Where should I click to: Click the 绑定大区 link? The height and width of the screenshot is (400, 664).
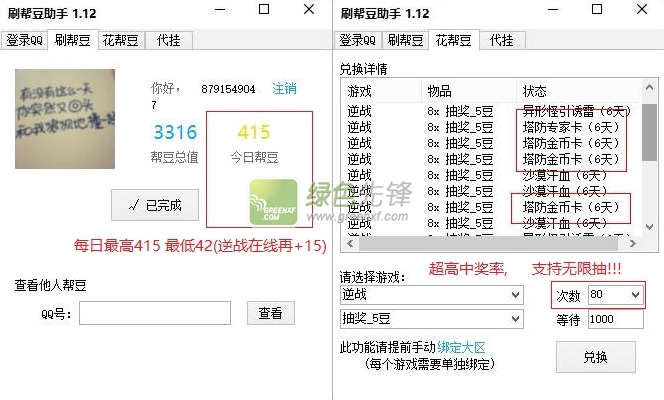click(x=466, y=348)
